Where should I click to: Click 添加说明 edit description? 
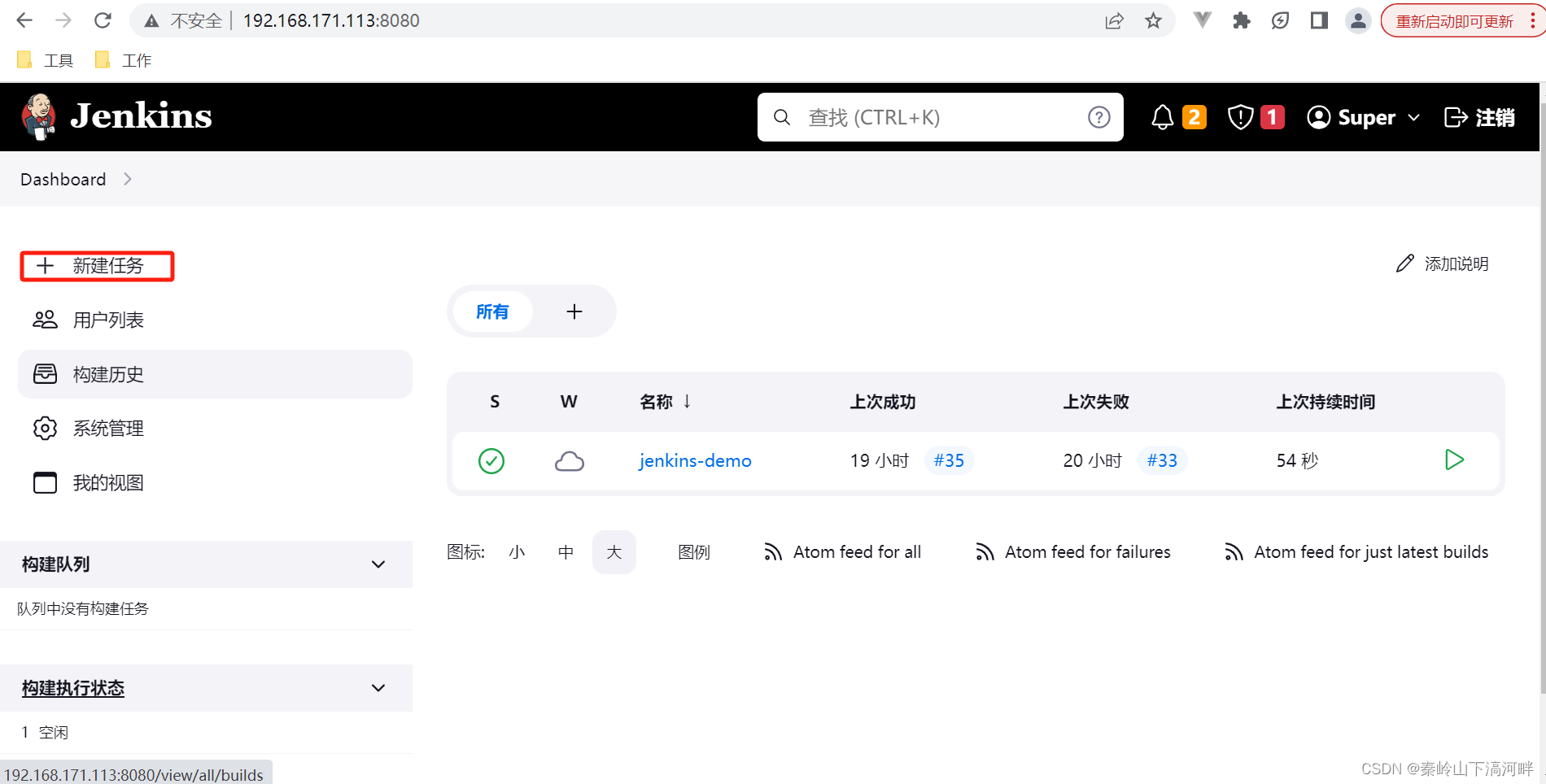(1442, 264)
